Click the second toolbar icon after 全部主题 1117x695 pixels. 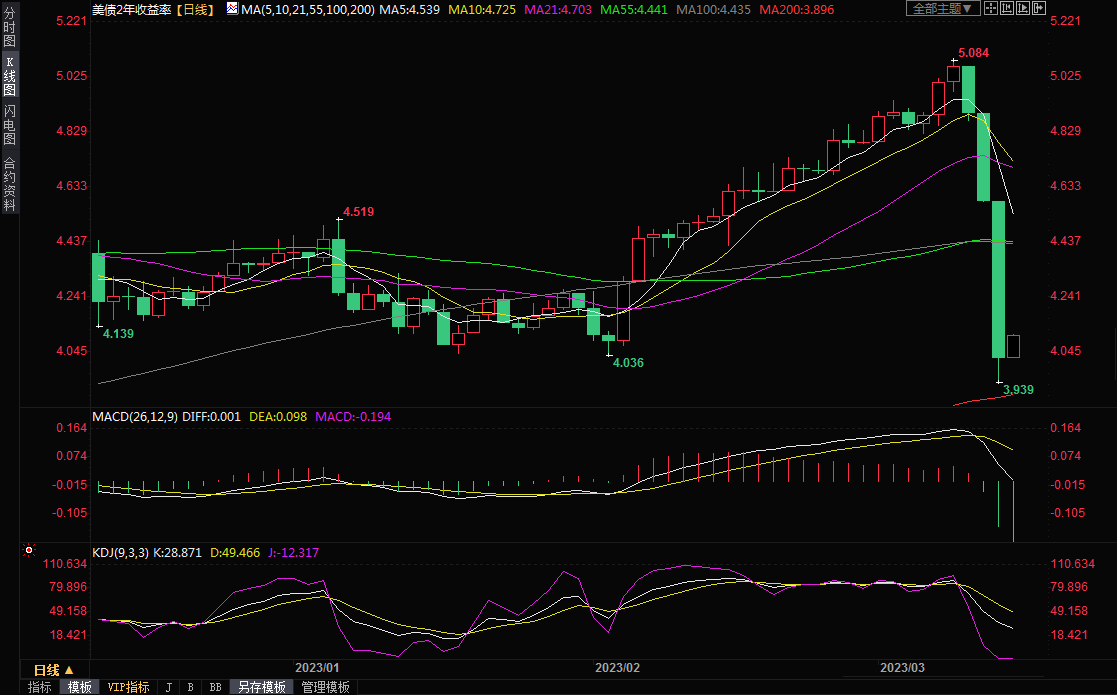[1007, 9]
